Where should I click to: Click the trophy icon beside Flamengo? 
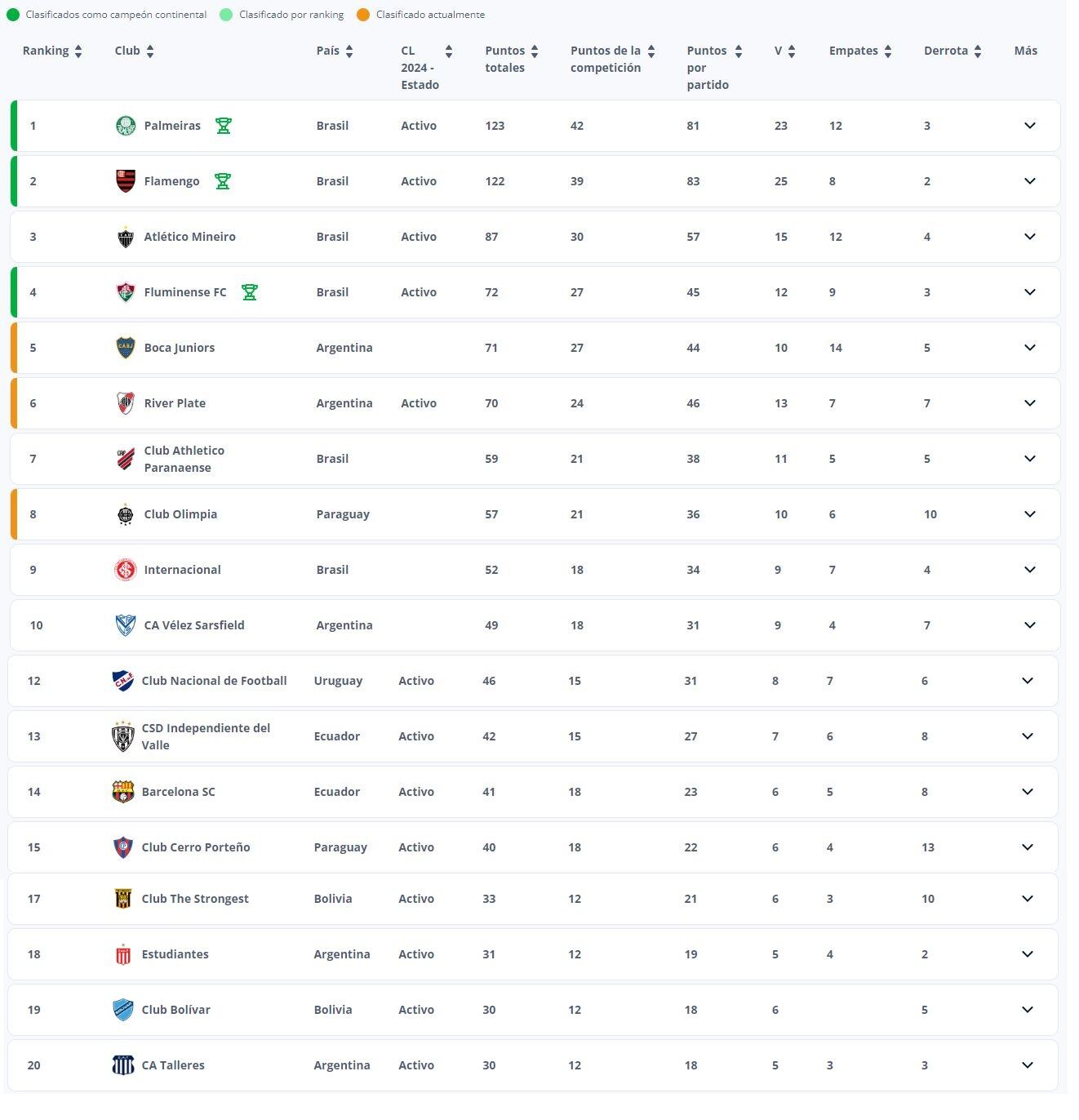223,181
